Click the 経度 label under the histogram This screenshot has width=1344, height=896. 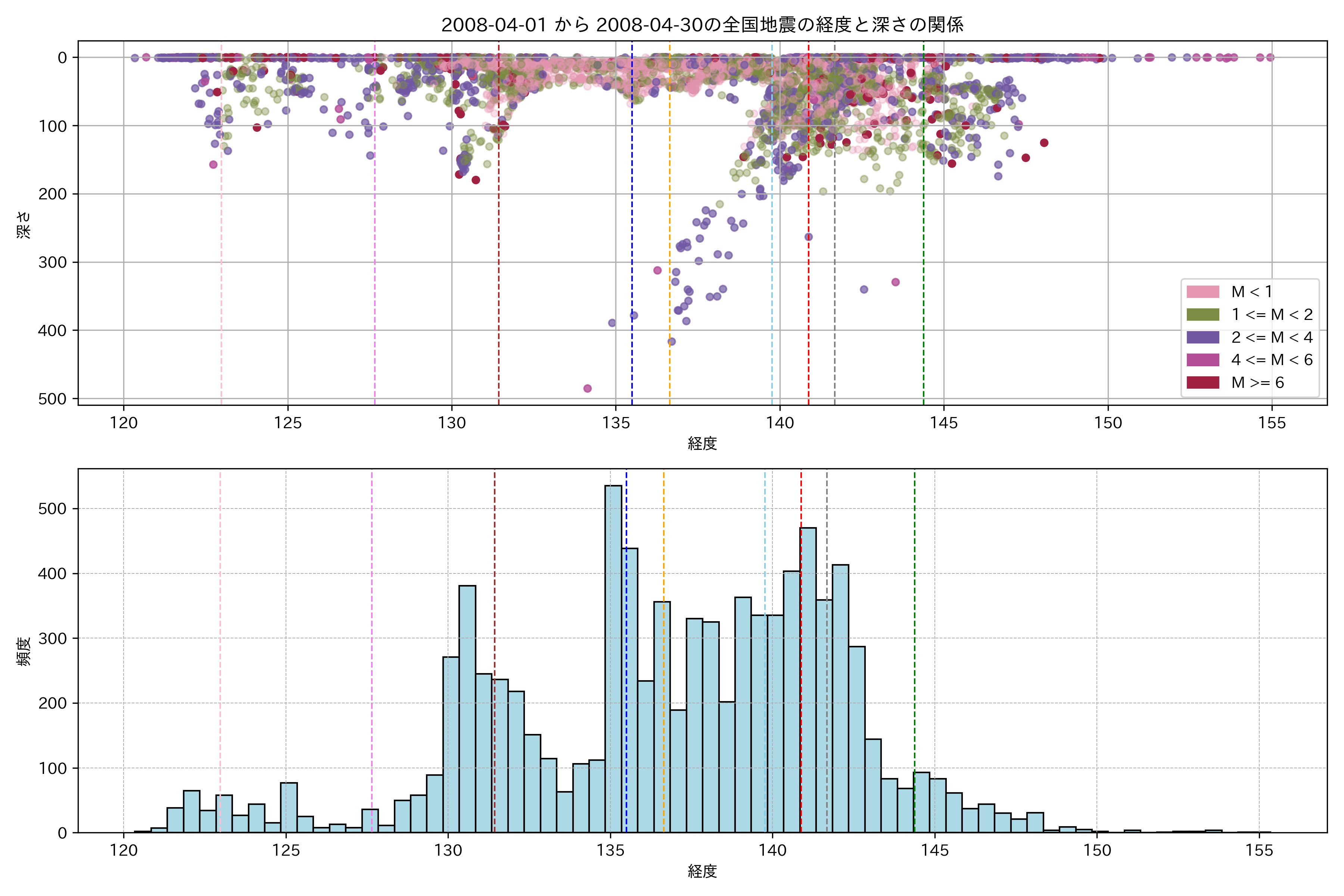pyautogui.click(x=702, y=871)
